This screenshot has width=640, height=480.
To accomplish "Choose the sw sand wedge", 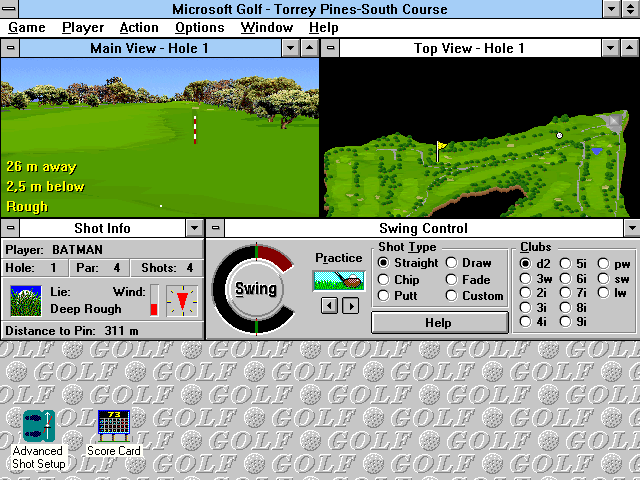I will pos(613,279).
